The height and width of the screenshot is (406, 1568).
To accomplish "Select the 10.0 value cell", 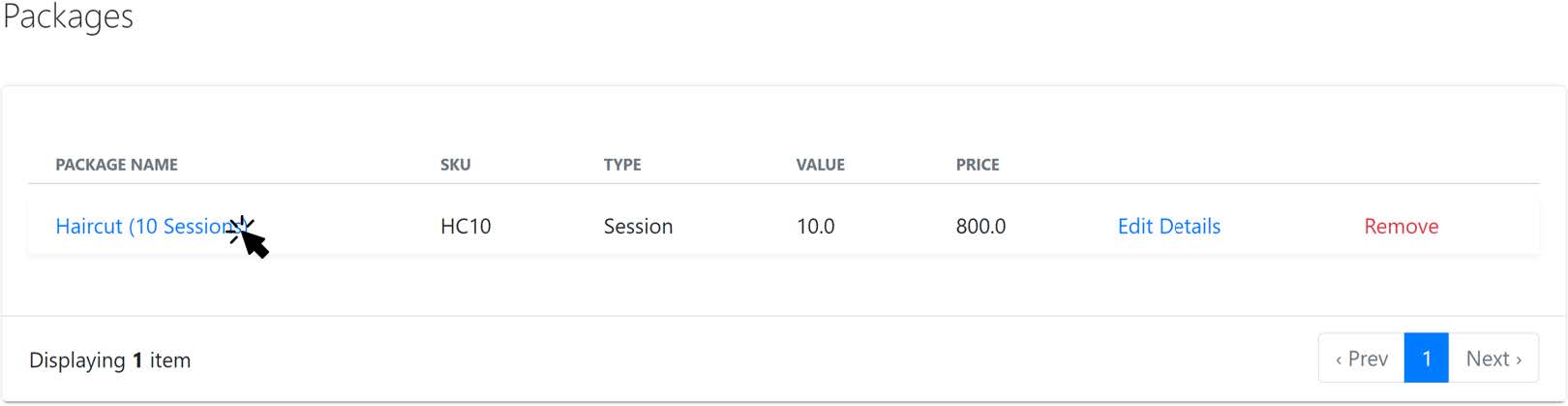I will 816,227.
